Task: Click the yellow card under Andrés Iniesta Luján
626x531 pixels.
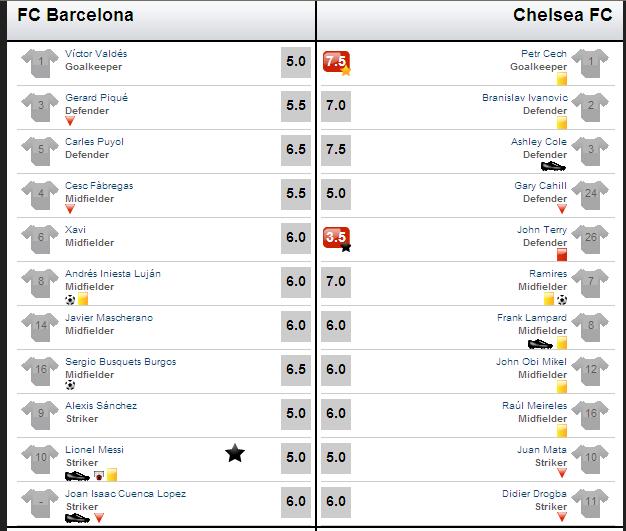Action: click(x=83, y=299)
